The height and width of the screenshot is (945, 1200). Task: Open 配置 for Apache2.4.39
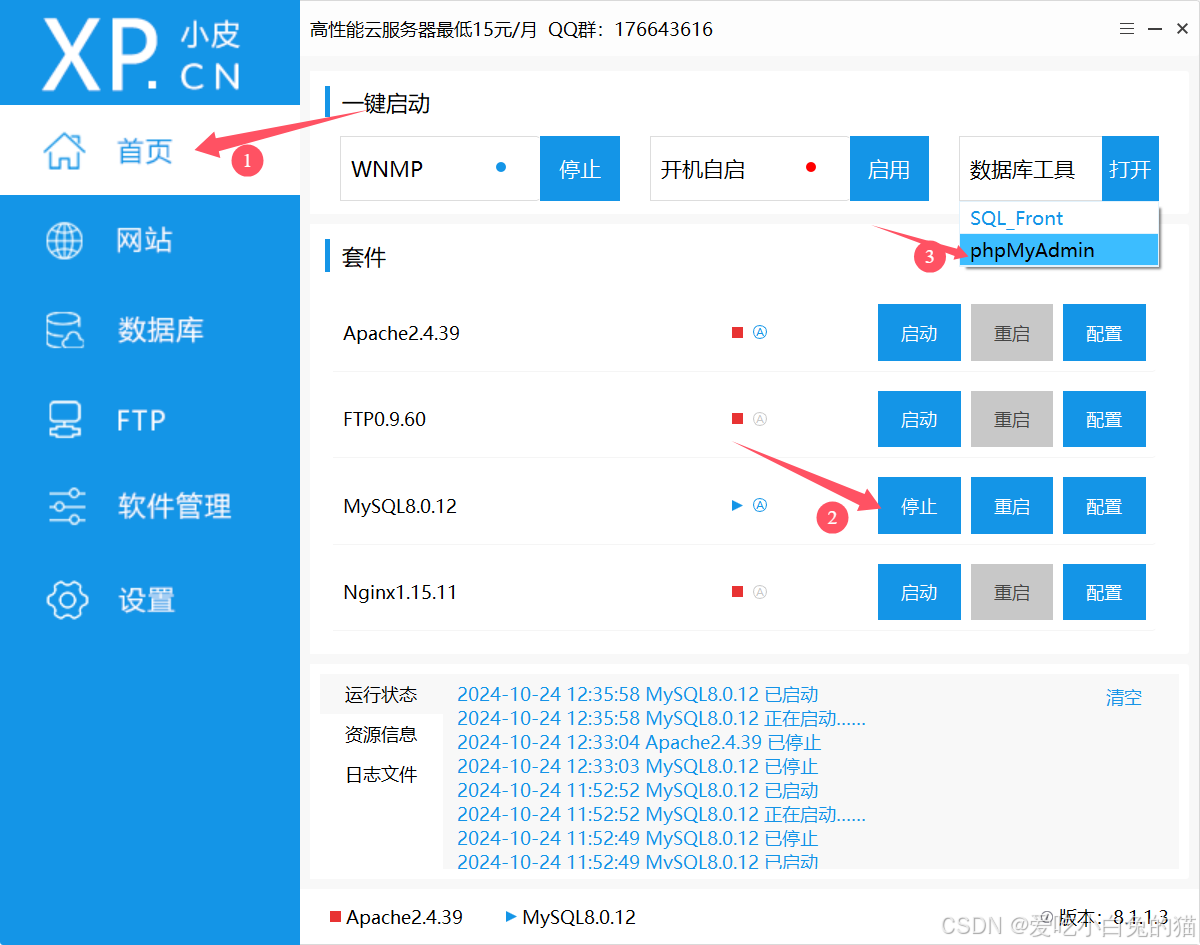coord(1104,333)
